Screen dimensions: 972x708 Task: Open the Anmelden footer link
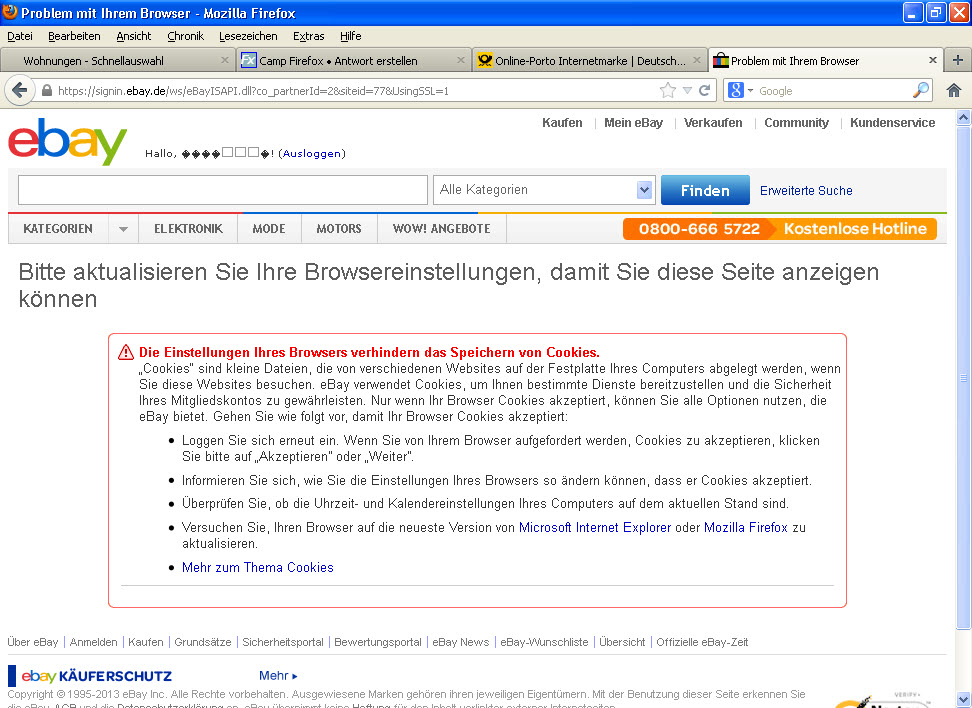point(94,642)
